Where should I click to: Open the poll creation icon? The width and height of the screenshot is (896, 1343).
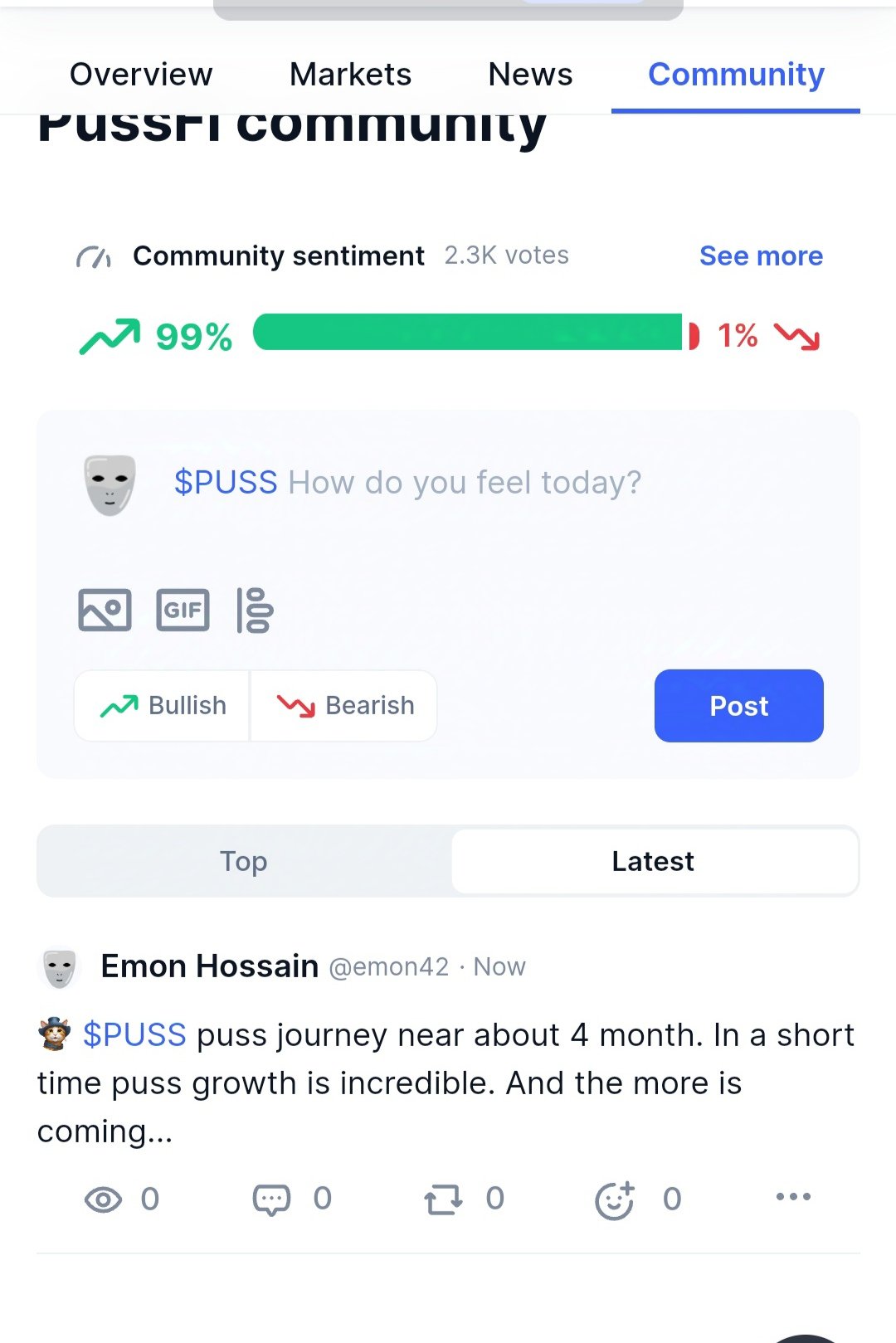click(x=256, y=610)
